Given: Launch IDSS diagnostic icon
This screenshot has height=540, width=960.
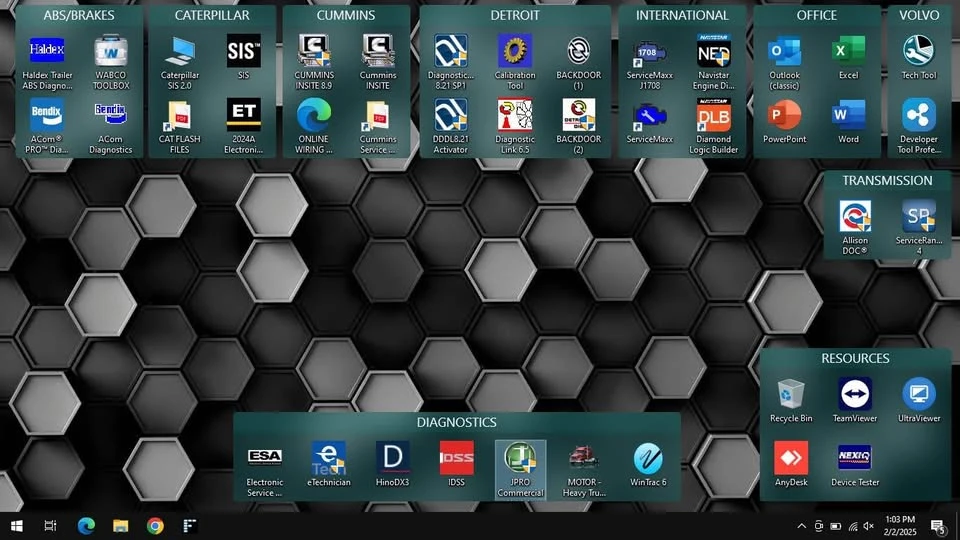Looking at the screenshot, I should click(456, 464).
